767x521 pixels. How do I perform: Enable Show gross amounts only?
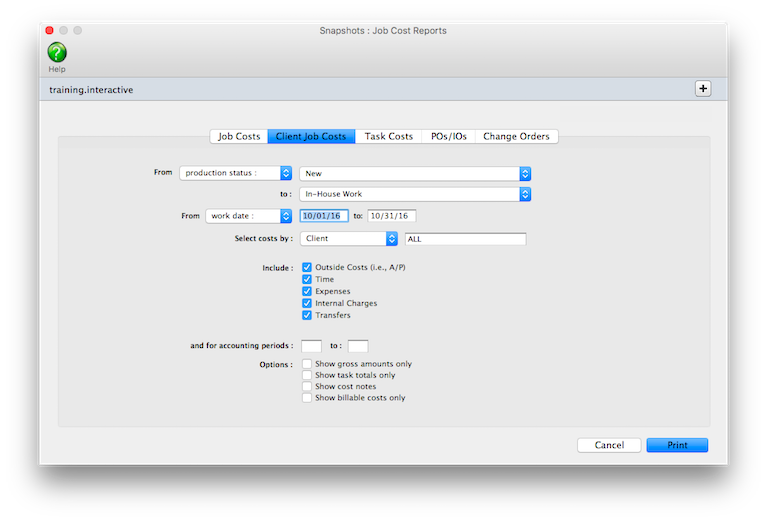coord(307,364)
